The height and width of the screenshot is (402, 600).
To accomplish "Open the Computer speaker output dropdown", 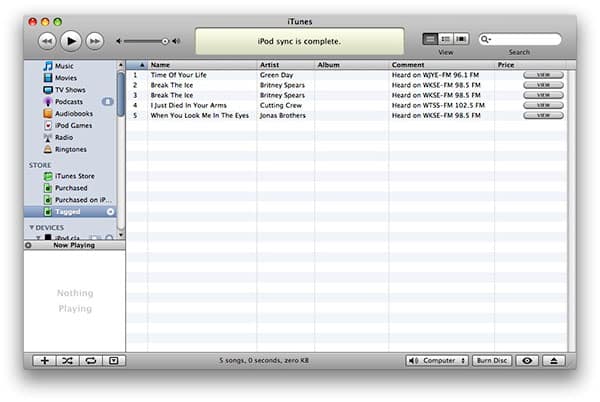I will point(437,361).
